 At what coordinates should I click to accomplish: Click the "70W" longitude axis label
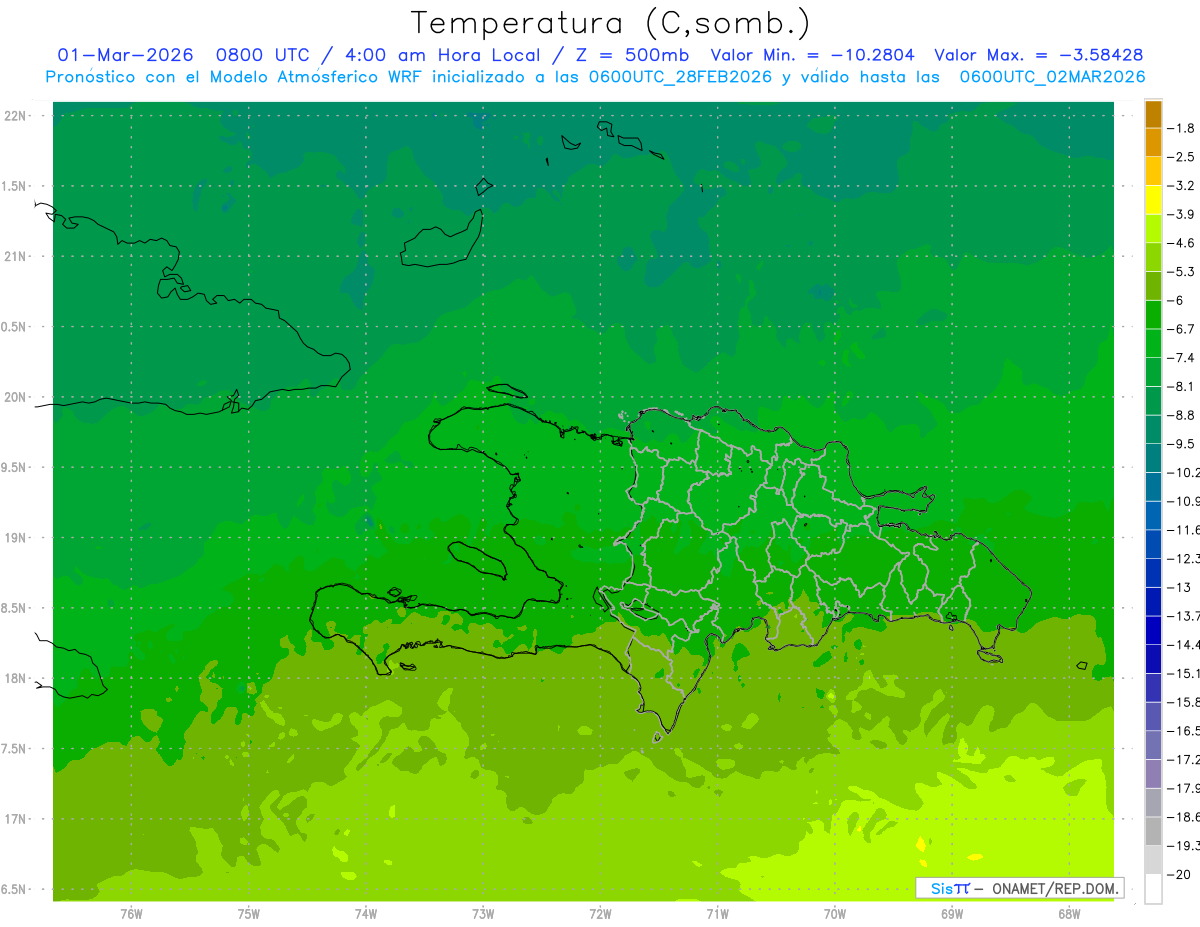coord(834,914)
